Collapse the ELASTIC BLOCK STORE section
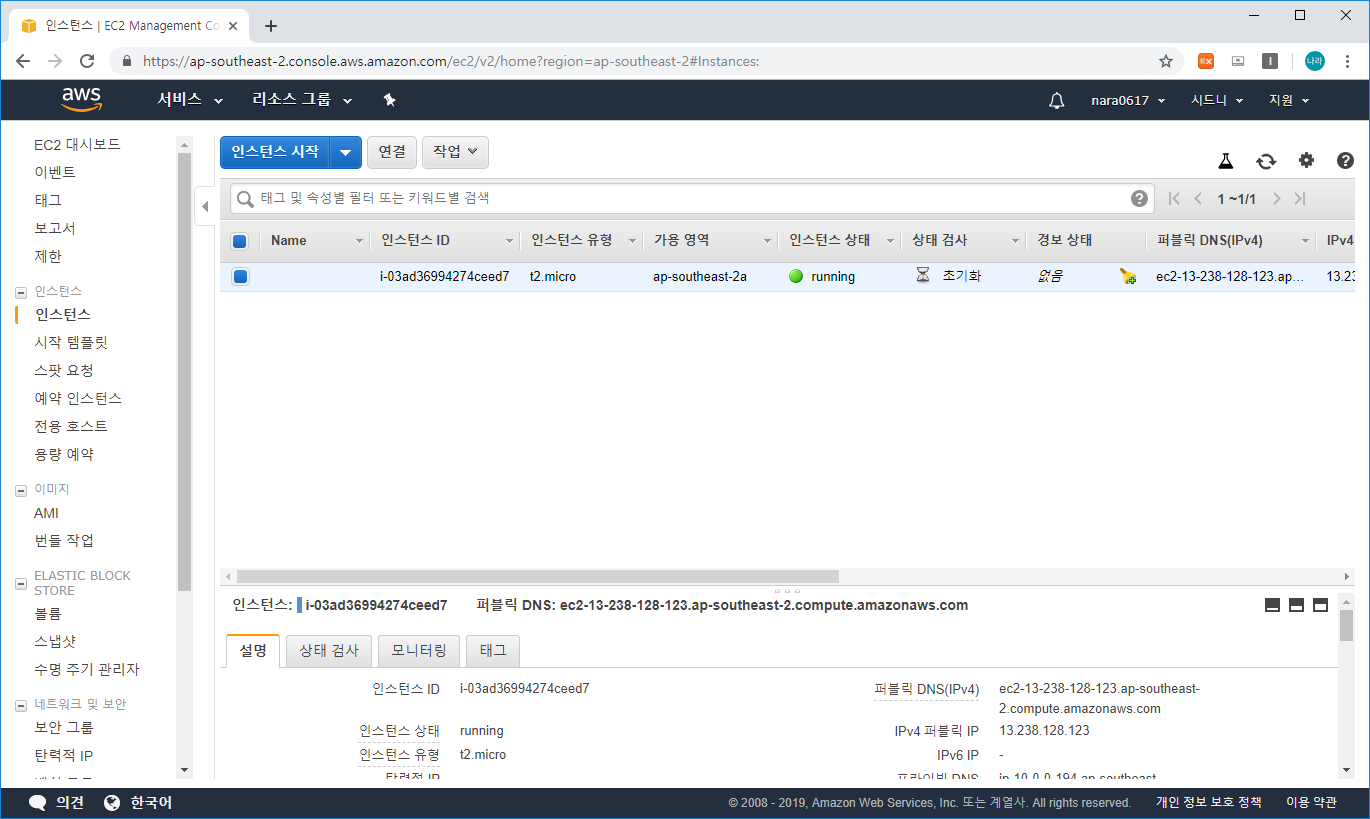1370x819 pixels. point(21,583)
